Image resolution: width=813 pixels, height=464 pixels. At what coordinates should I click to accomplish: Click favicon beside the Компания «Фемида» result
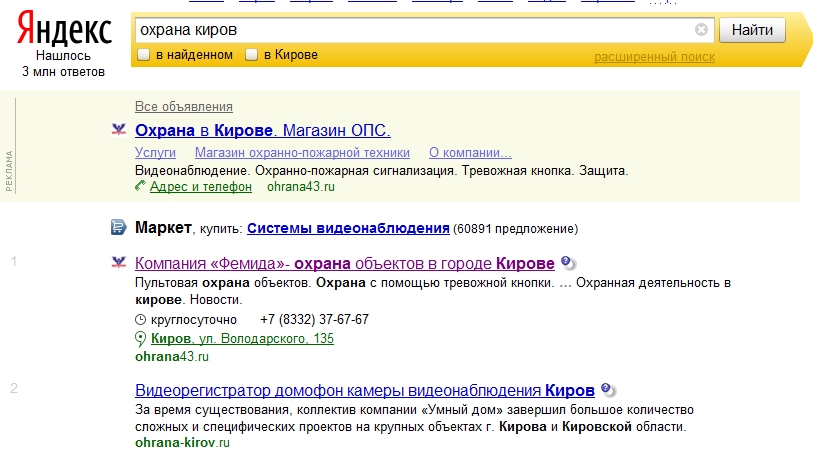coord(119,263)
